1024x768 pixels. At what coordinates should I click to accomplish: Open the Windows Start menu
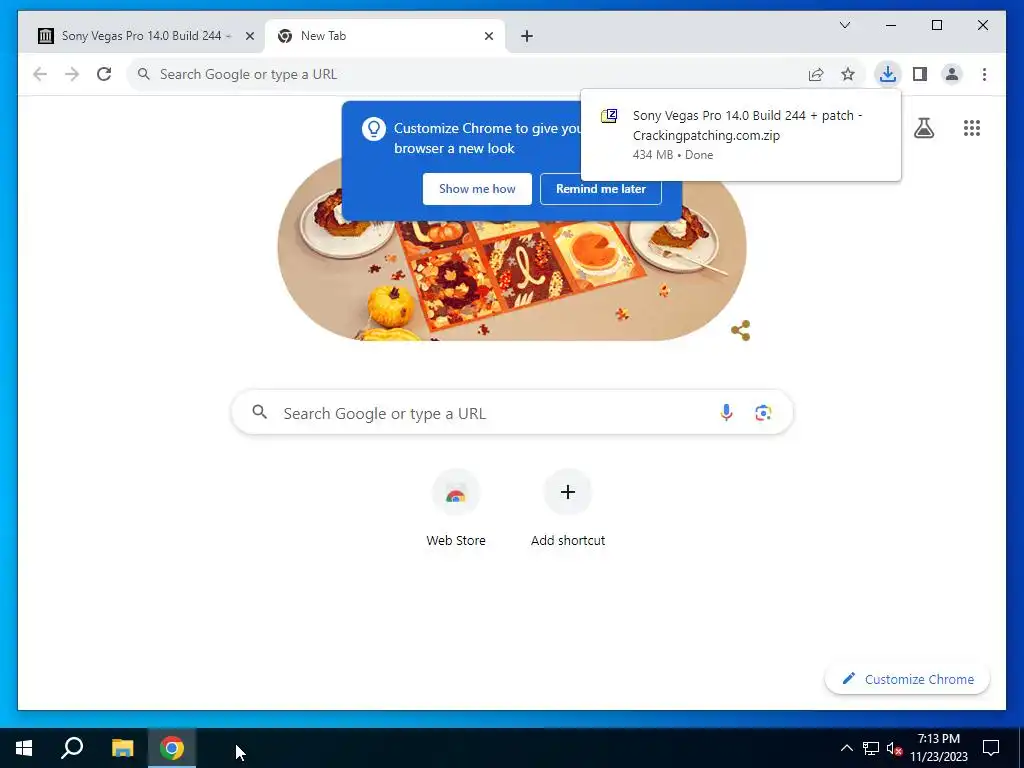(24, 748)
